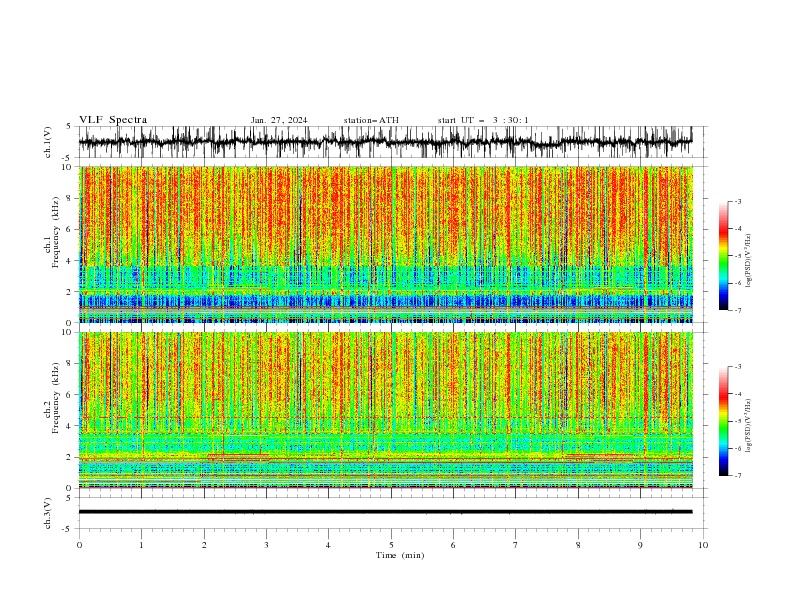Click the ch.1 voltage waveform plot

tap(385, 142)
